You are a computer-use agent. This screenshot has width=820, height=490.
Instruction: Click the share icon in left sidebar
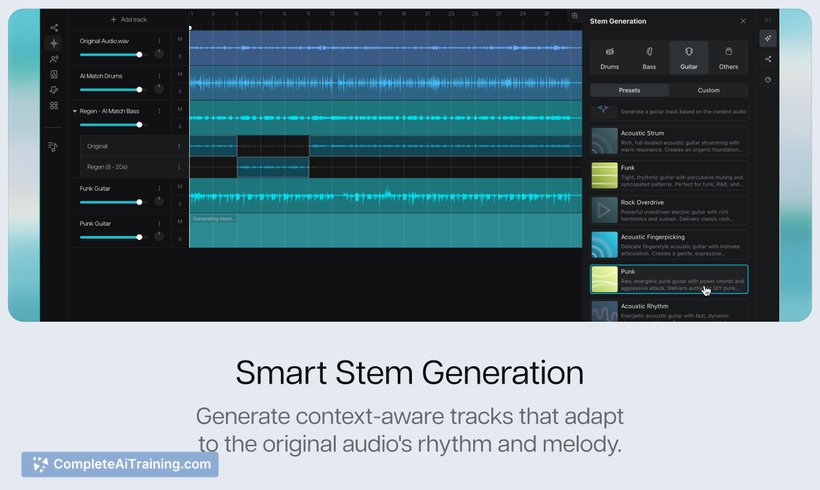[x=54, y=28]
